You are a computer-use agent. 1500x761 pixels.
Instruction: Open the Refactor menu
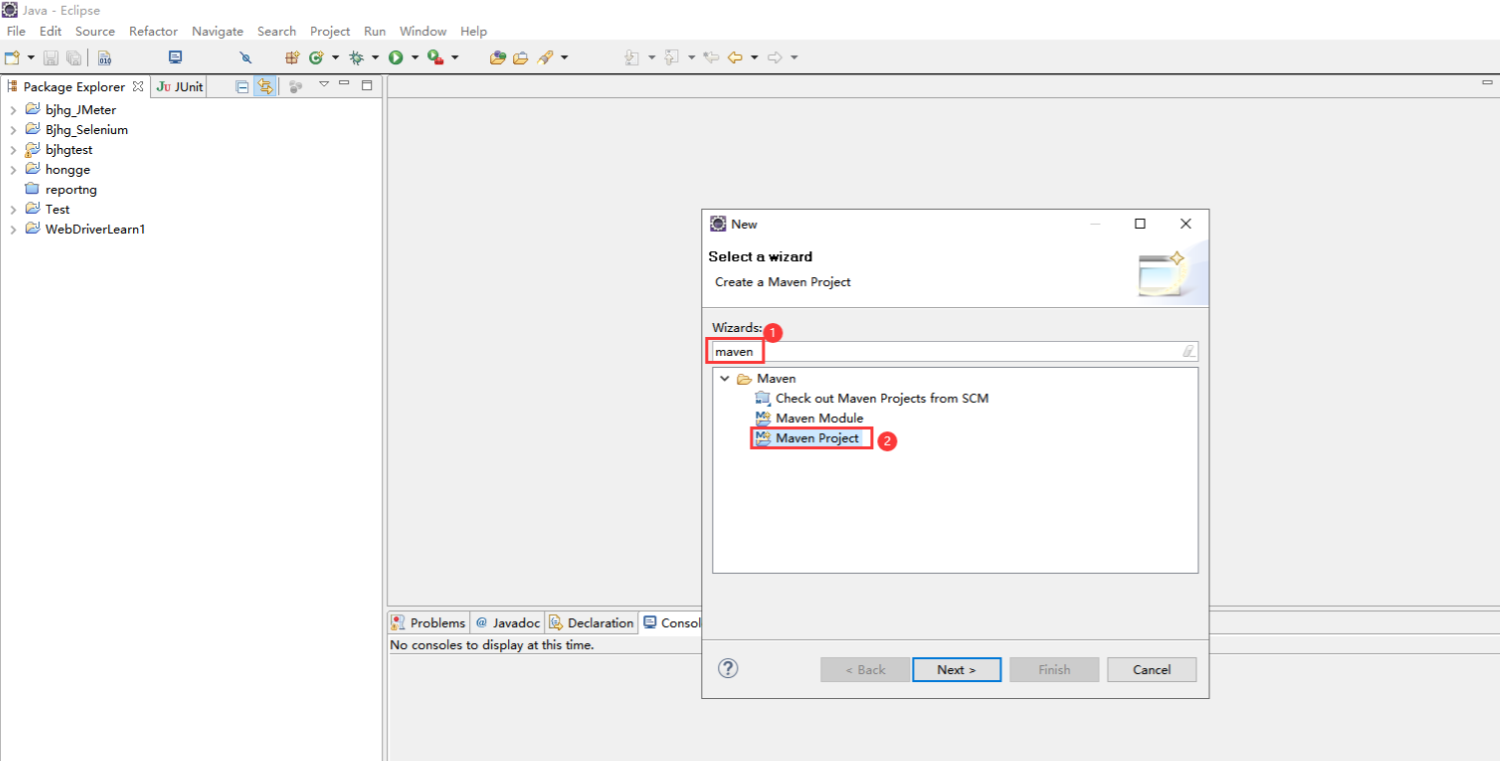(153, 31)
